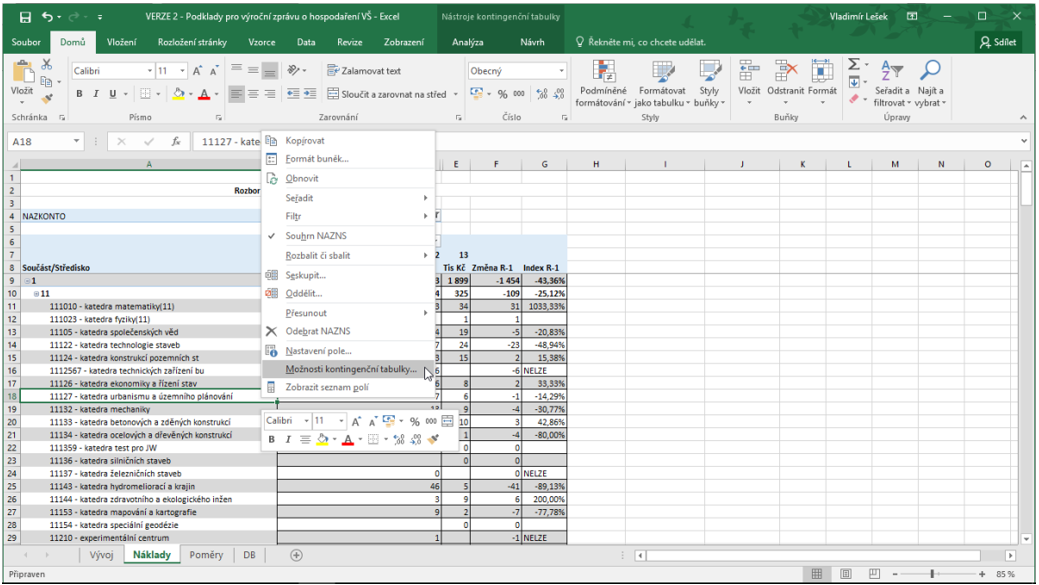
Task: Select Možnosti kontingenční tabulky in context menu
Action: (x=349, y=369)
